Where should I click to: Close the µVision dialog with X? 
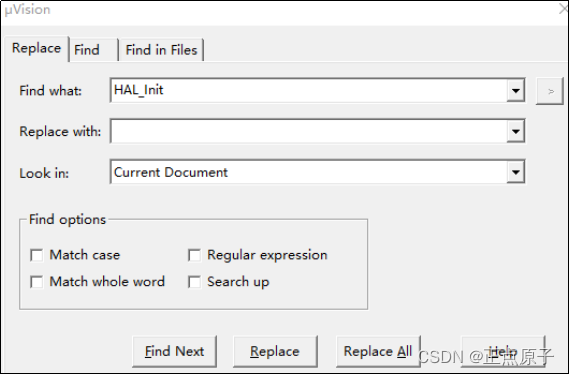pos(563,9)
